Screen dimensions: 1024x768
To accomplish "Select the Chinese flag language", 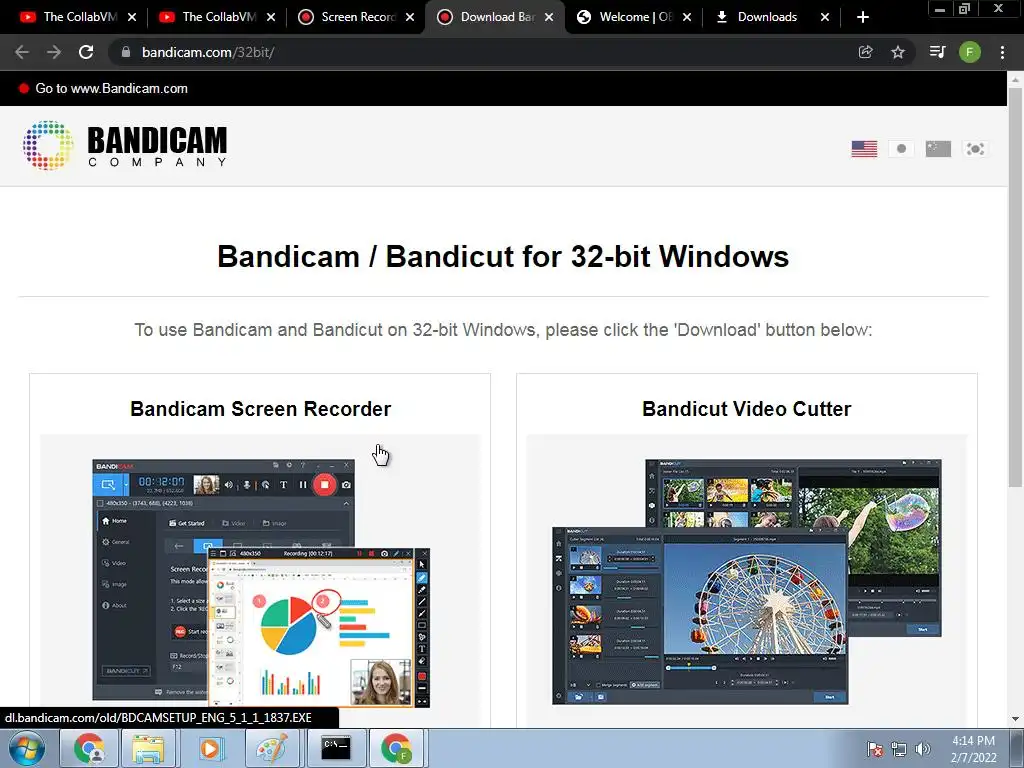I will click(938, 149).
